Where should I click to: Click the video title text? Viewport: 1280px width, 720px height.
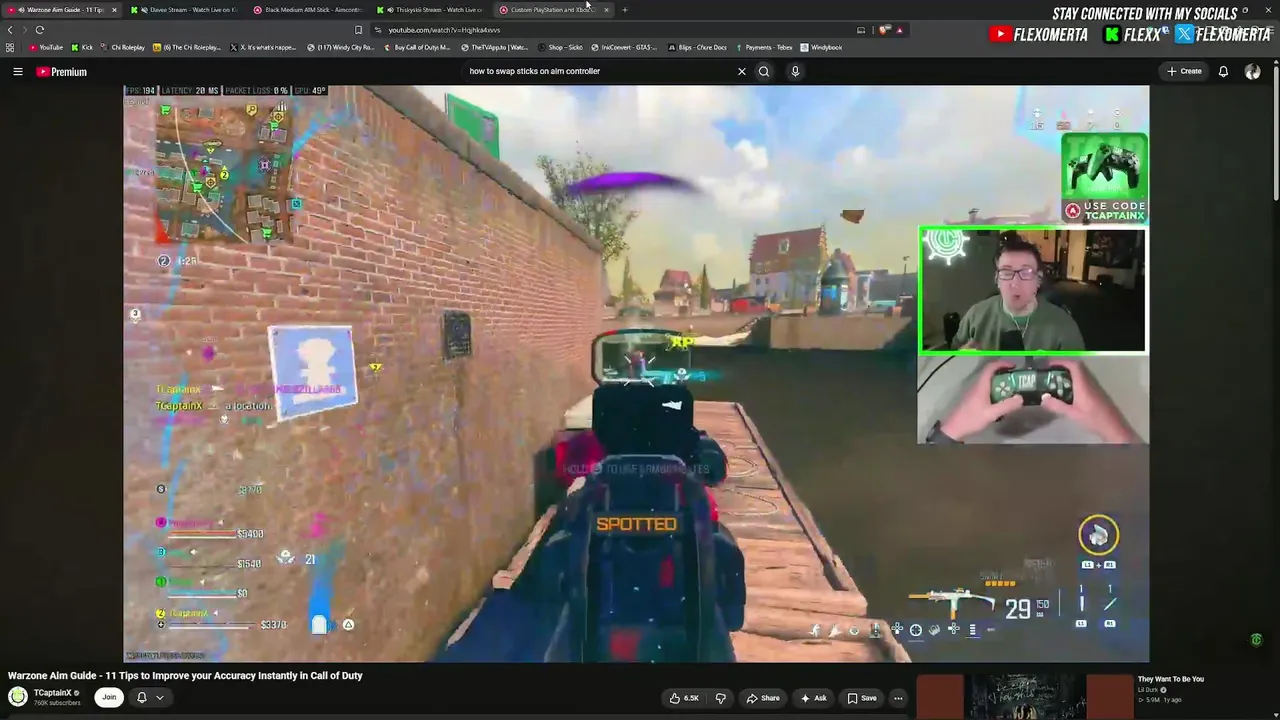[185, 675]
